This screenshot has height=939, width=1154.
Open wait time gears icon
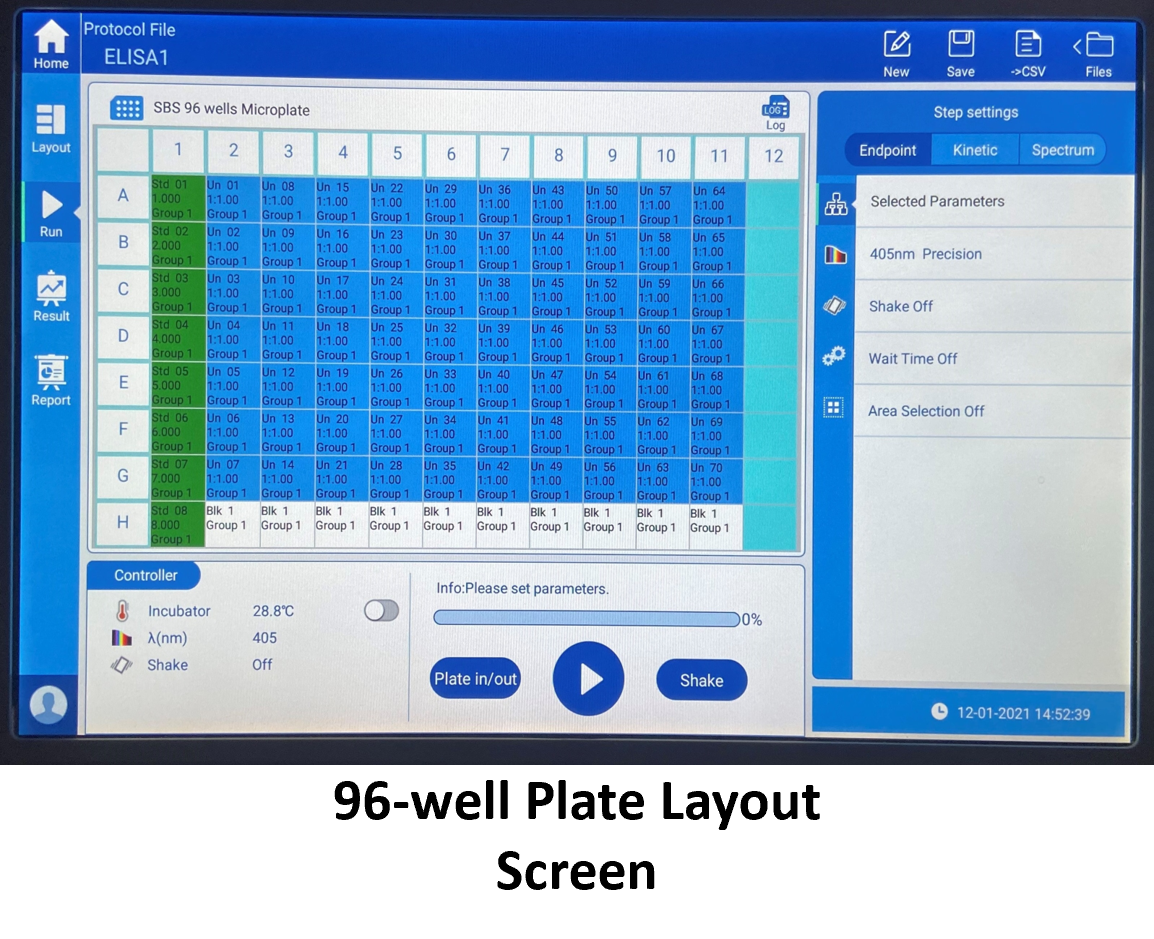pyautogui.click(x=834, y=356)
